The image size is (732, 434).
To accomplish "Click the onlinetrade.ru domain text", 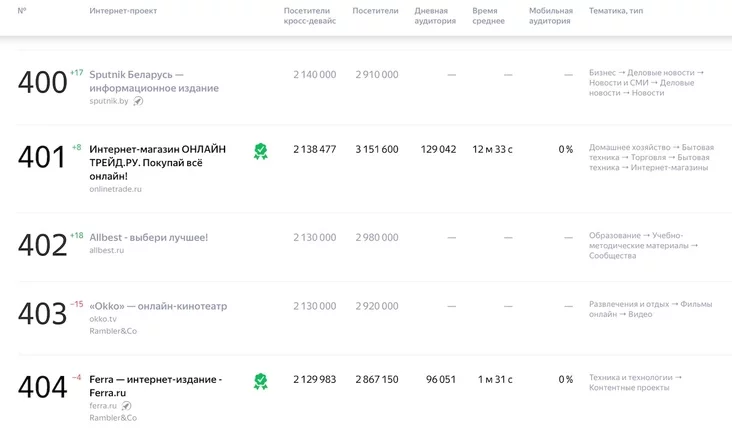I will pyautogui.click(x=115, y=189).
